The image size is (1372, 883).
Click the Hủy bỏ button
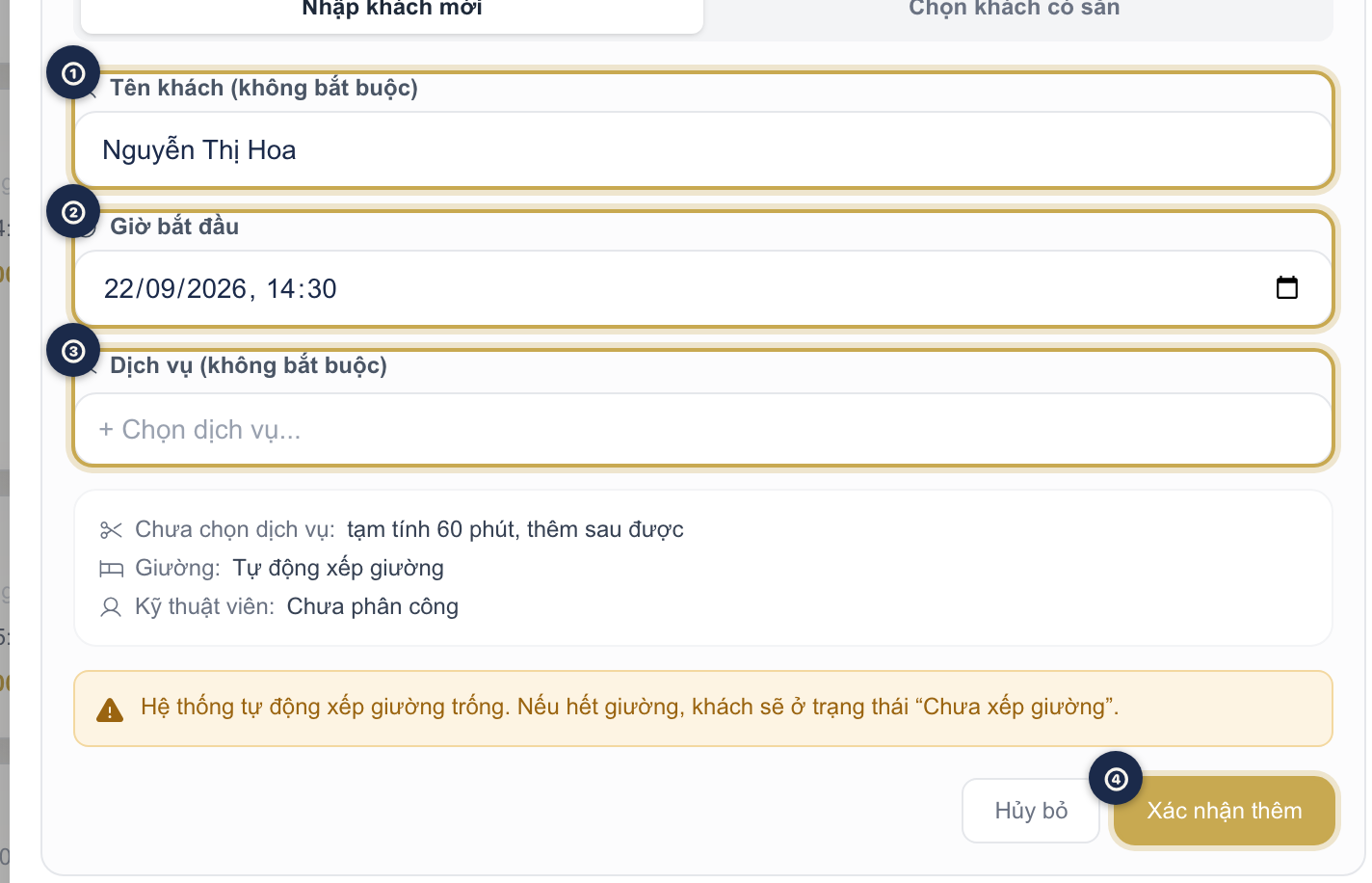pyautogui.click(x=1031, y=811)
